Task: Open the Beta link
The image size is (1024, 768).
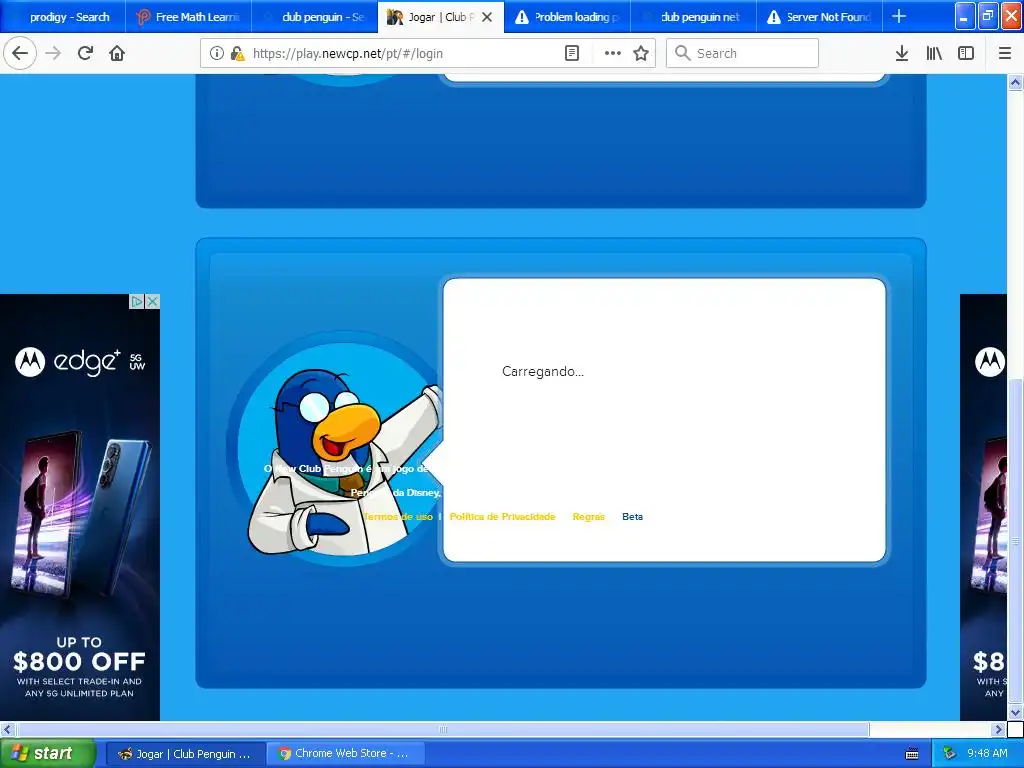Action: pyautogui.click(x=632, y=517)
